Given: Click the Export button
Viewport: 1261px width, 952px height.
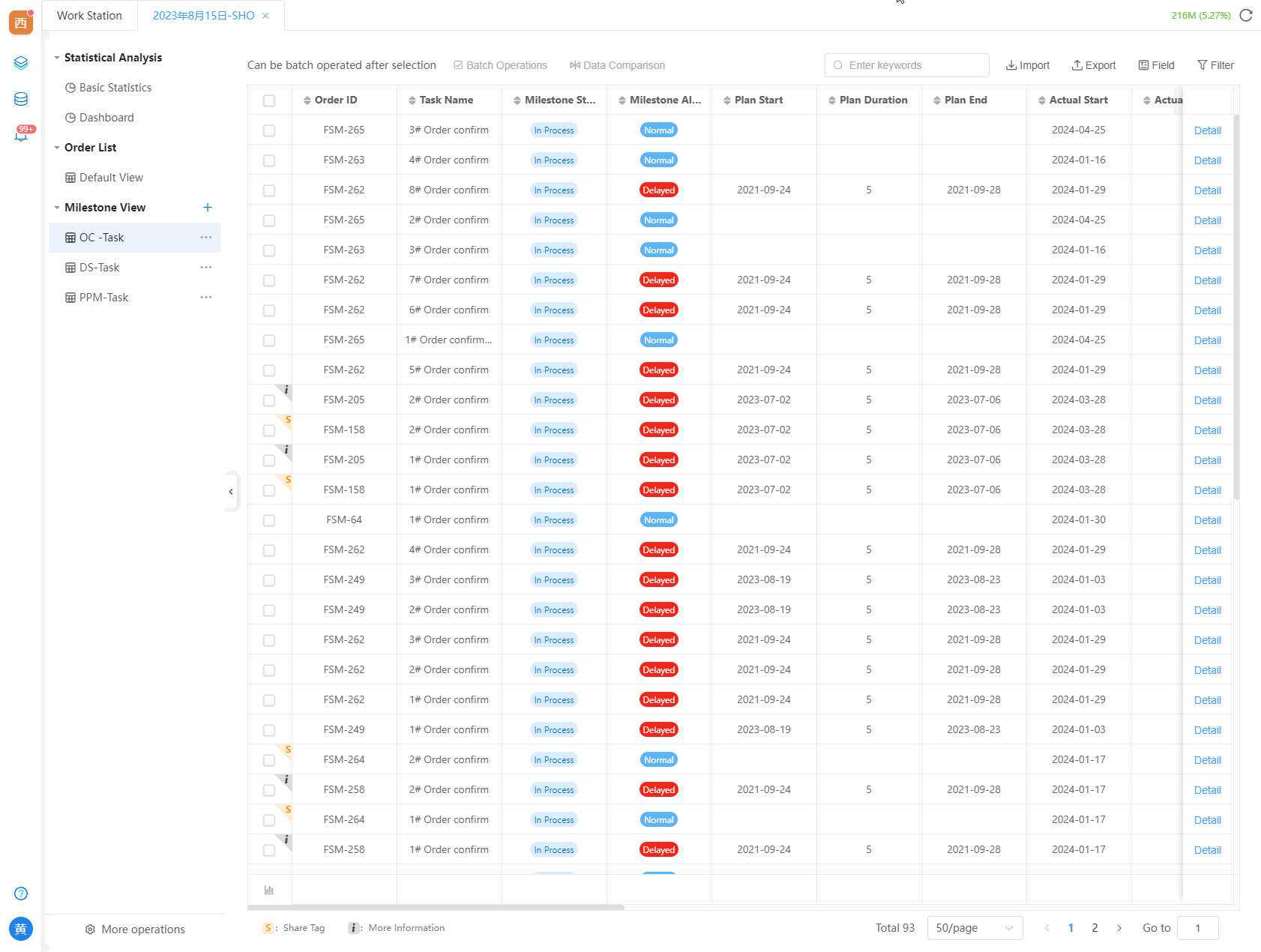Looking at the screenshot, I should point(1094,65).
